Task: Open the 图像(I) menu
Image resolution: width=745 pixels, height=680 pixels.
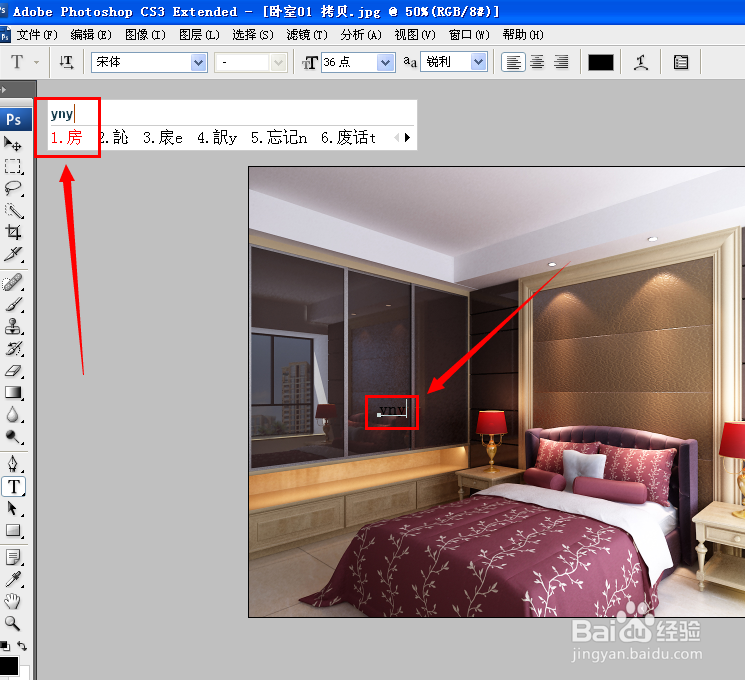Action: [x=145, y=35]
